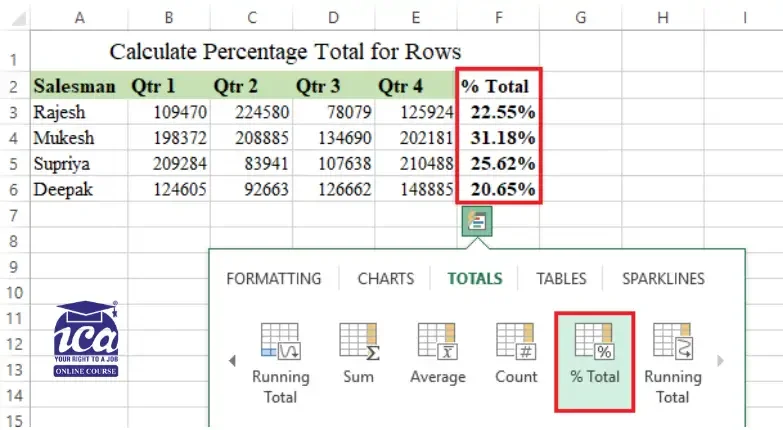Select cell with value 83941
783x430 pixels.
(x=252, y=164)
